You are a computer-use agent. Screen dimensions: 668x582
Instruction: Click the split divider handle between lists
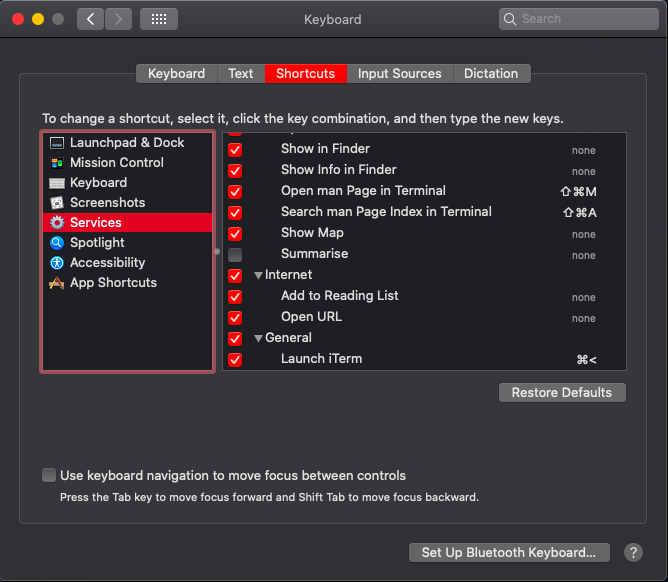click(217, 251)
